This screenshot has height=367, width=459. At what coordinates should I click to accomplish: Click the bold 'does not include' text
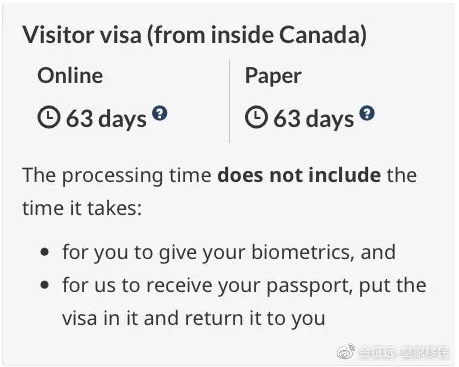299,175
